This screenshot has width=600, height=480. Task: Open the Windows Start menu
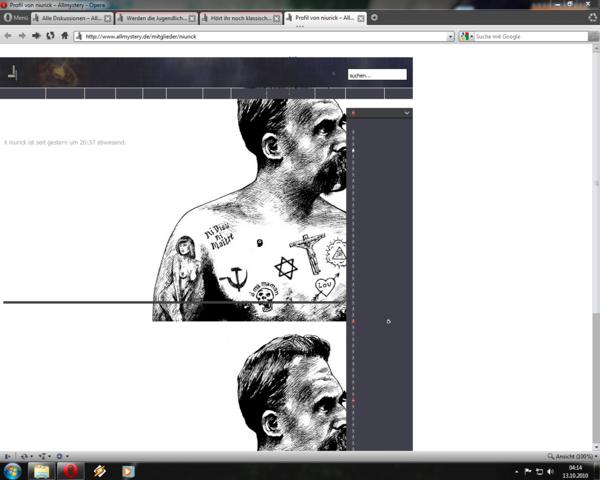click(13, 471)
